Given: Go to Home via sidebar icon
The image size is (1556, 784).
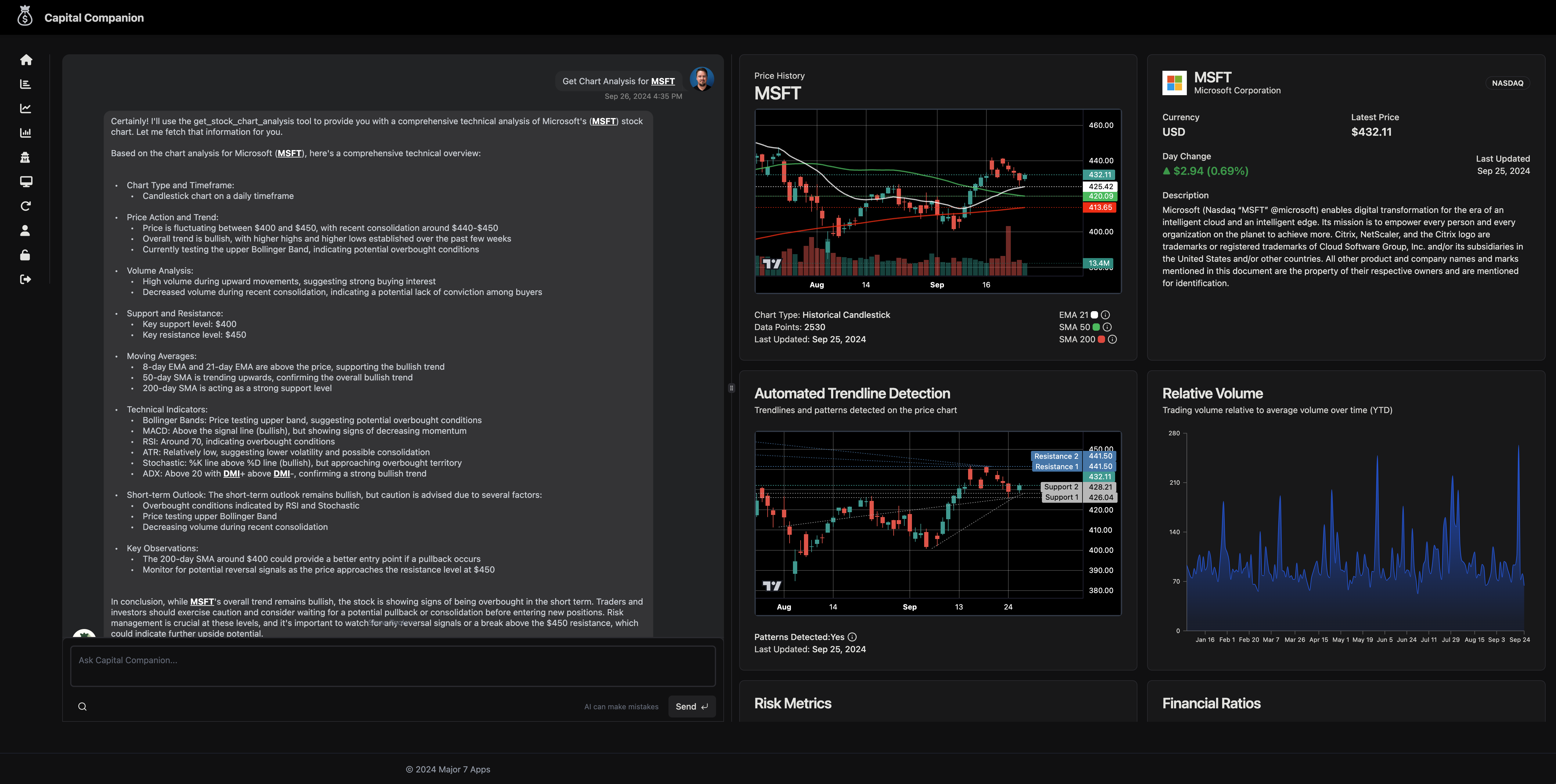Looking at the screenshot, I should [26, 60].
